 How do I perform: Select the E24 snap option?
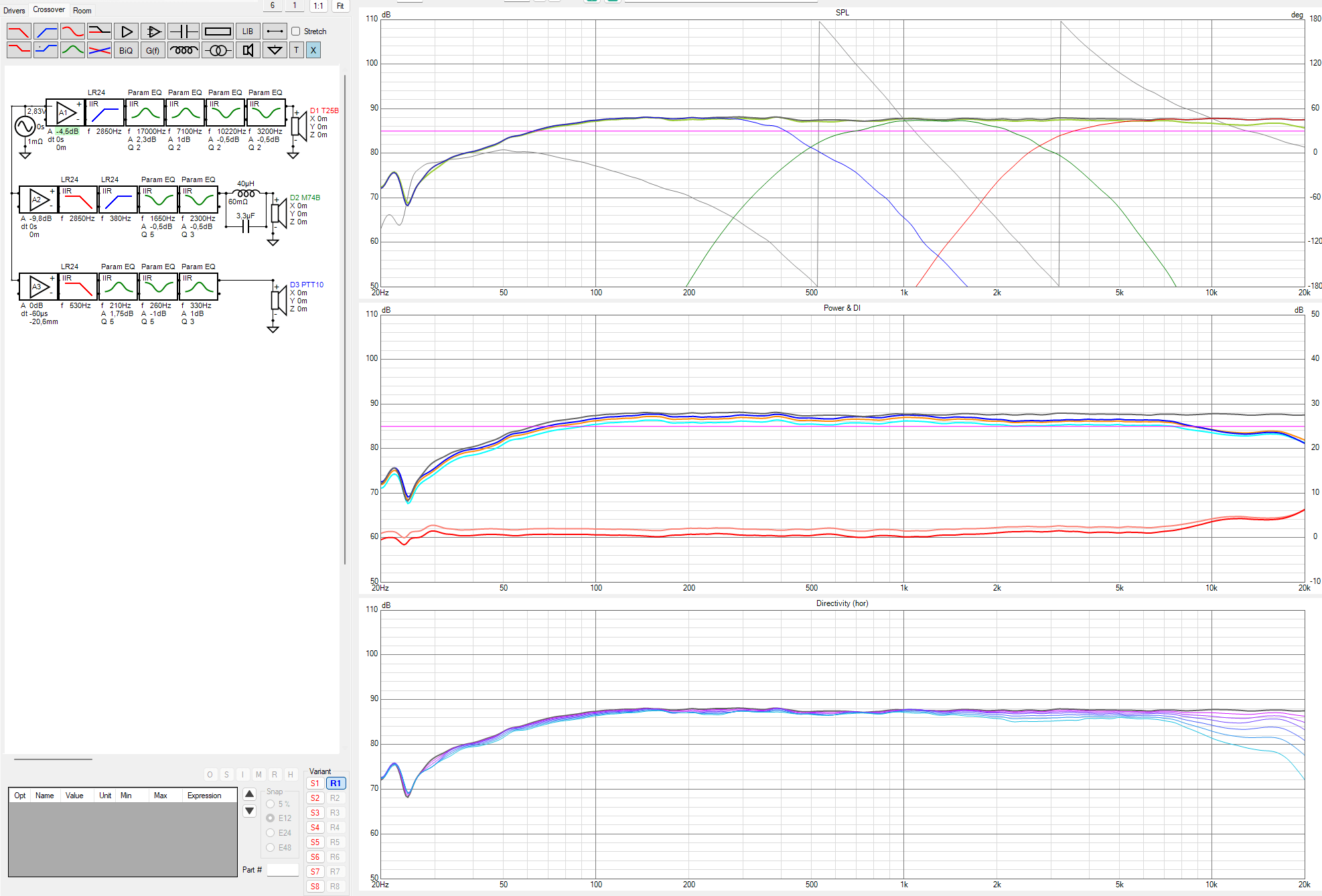click(271, 833)
